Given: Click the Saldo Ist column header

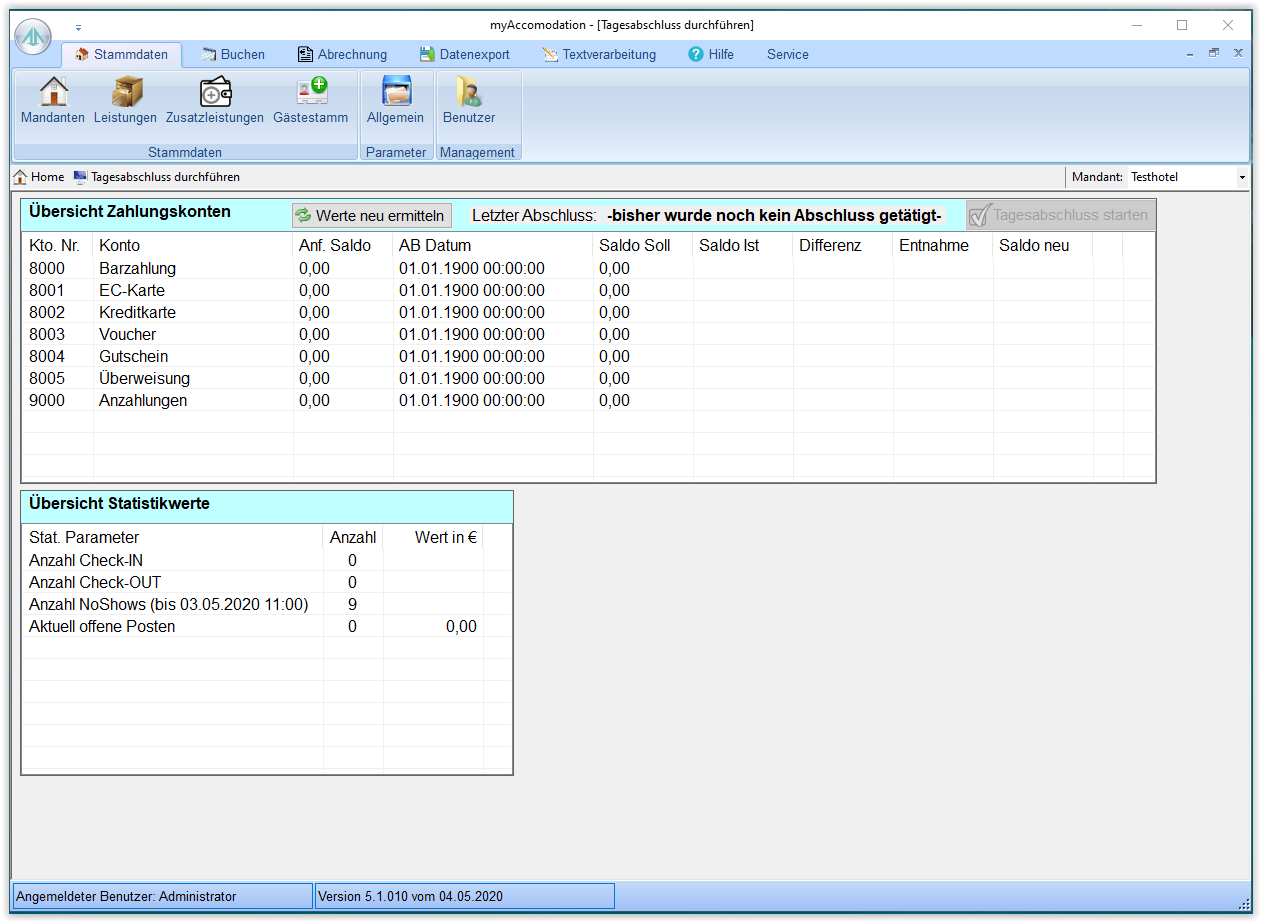Looking at the screenshot, I should (x=729, y=245).
